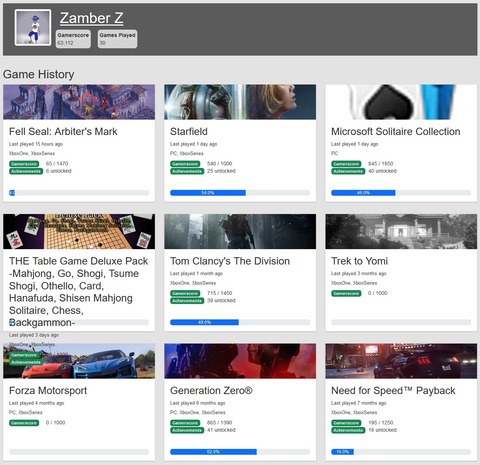Screen dimensions: 480x465
Task: Open the Zamber Z profile link
Action: (92, 18)
